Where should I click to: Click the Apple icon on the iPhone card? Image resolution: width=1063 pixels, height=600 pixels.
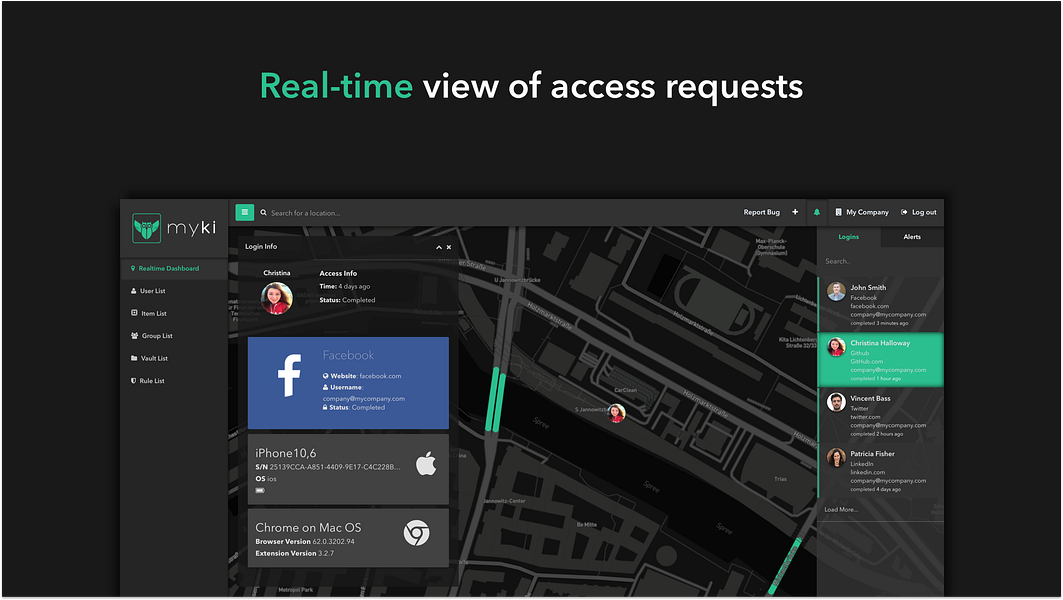427,463
